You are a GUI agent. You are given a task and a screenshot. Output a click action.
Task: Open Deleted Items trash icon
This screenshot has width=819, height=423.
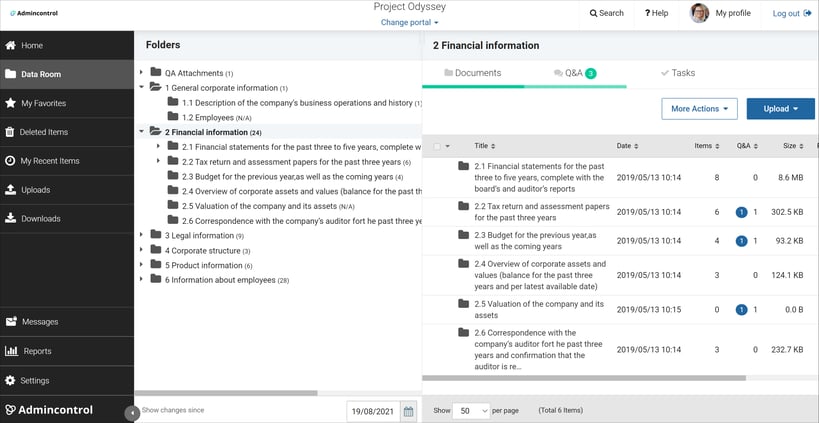10,132
